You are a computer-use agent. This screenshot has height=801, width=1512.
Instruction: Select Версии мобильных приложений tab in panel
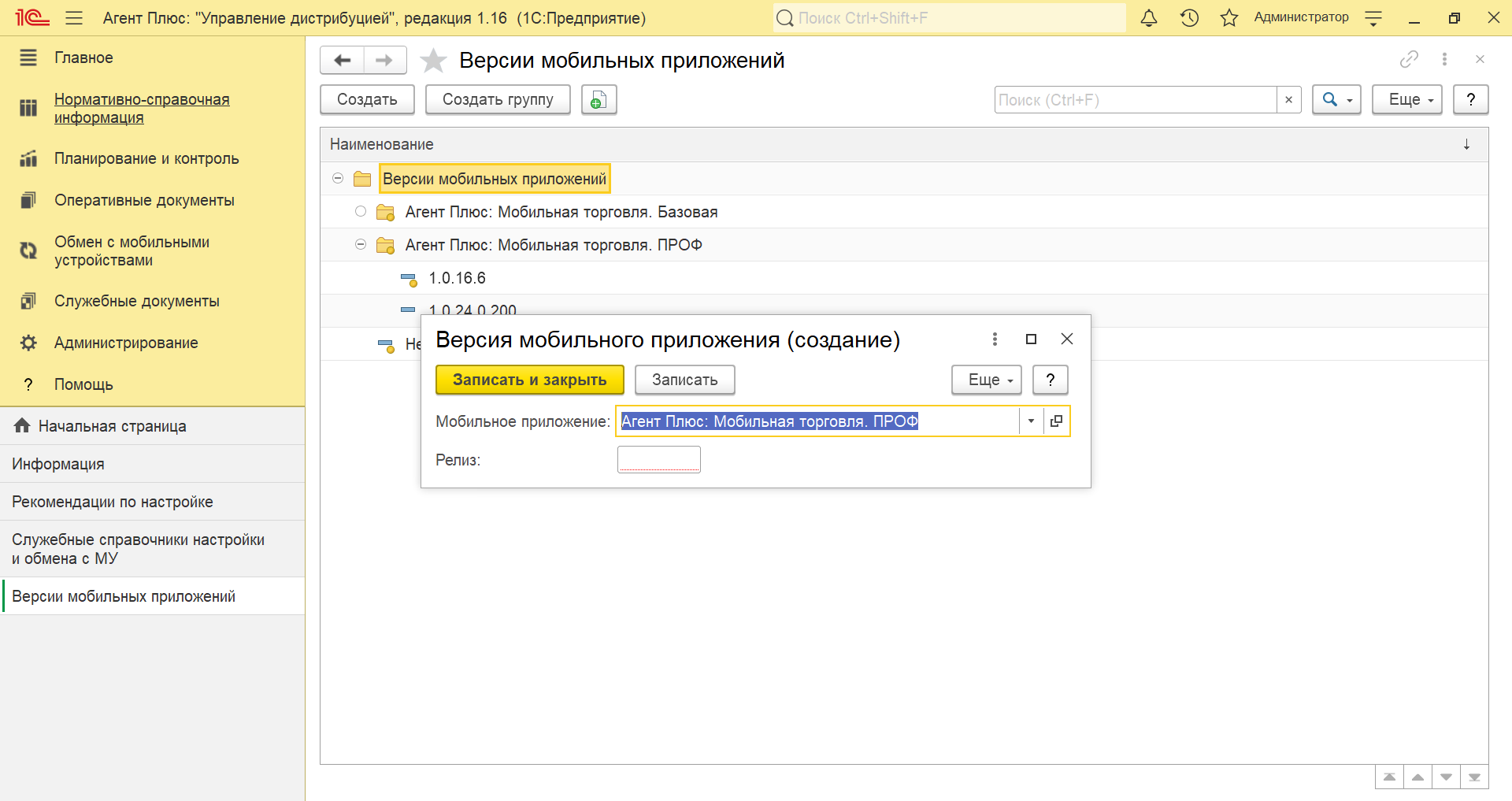[x=153, y=596]
